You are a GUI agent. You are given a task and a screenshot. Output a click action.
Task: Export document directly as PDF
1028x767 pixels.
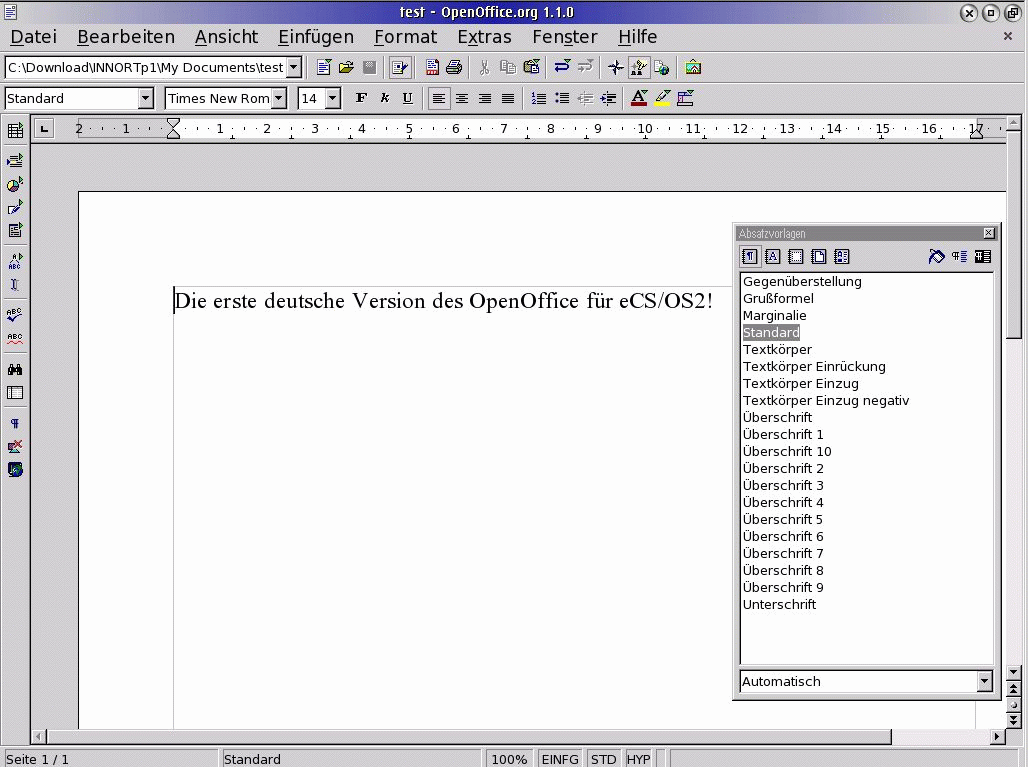coord(432,67)
